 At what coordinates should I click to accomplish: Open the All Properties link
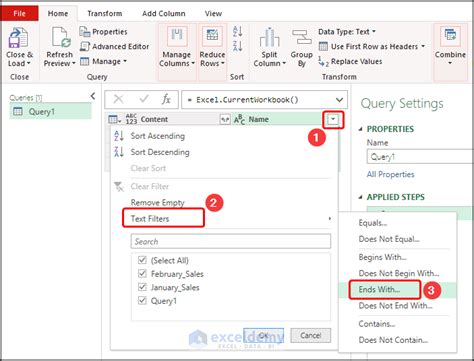pos(390,174)
